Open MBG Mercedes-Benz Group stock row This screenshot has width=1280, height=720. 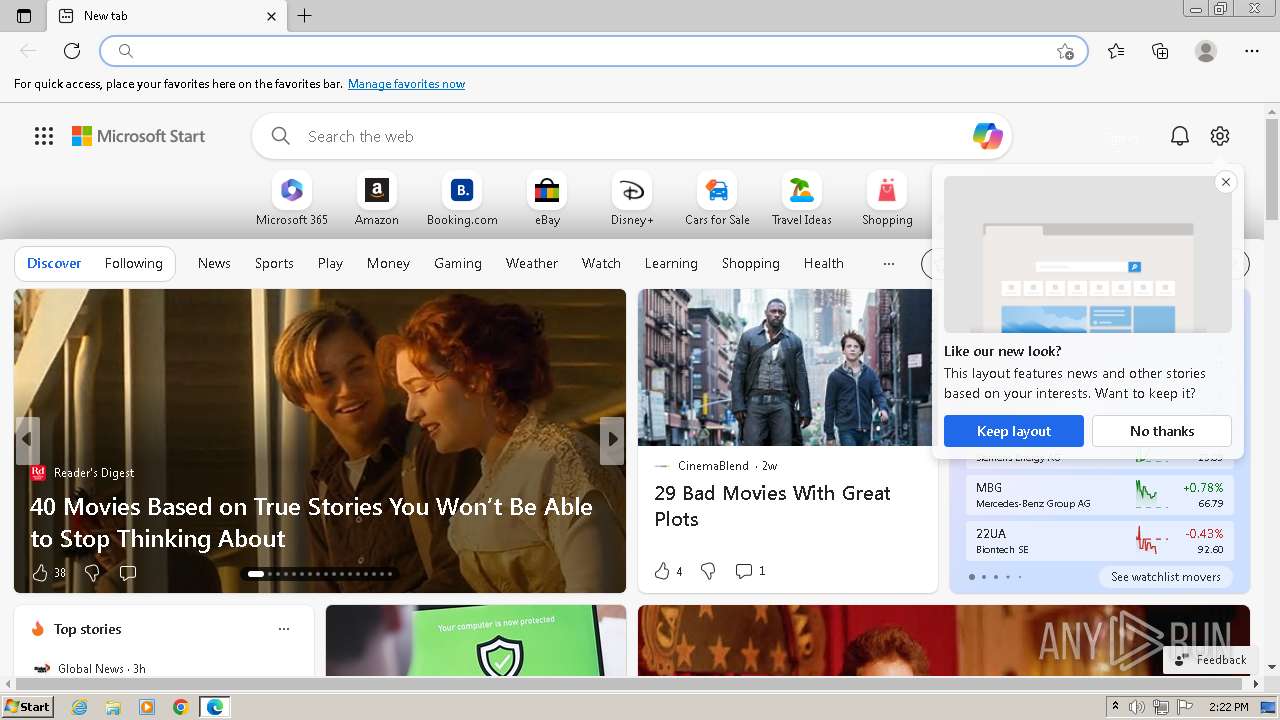point(1100,495)
